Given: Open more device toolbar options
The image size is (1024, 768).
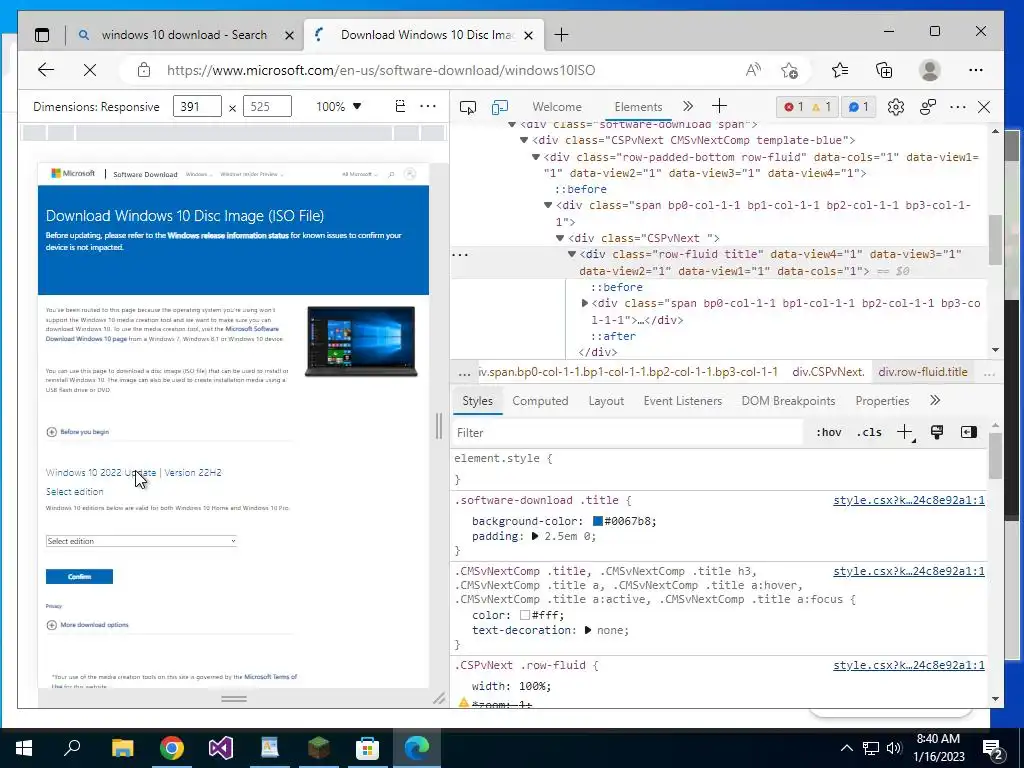Looking at the screenshot, I should pyautogui.click(x=428, y=106).
